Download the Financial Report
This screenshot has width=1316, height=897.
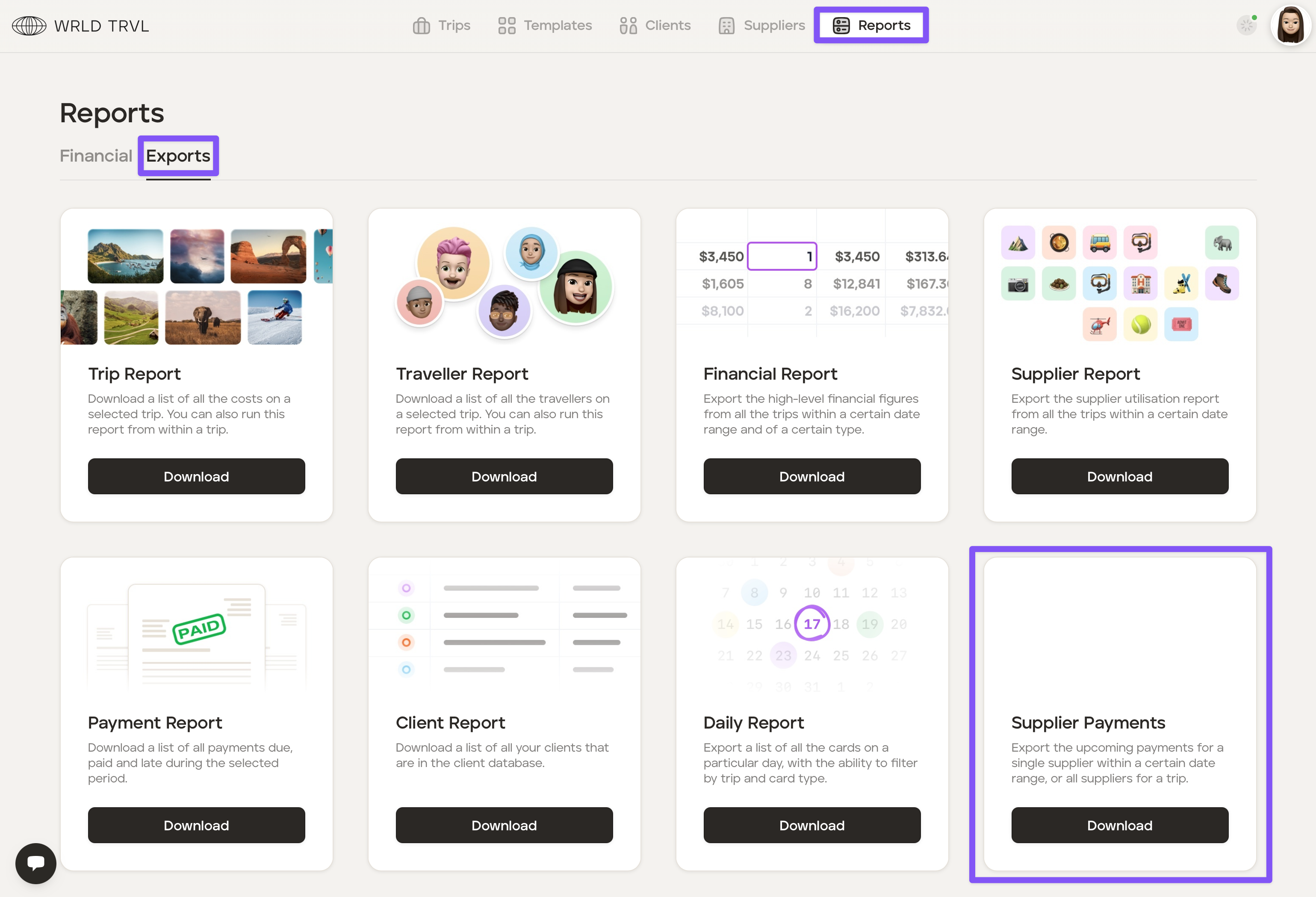[x=811, y=476]
